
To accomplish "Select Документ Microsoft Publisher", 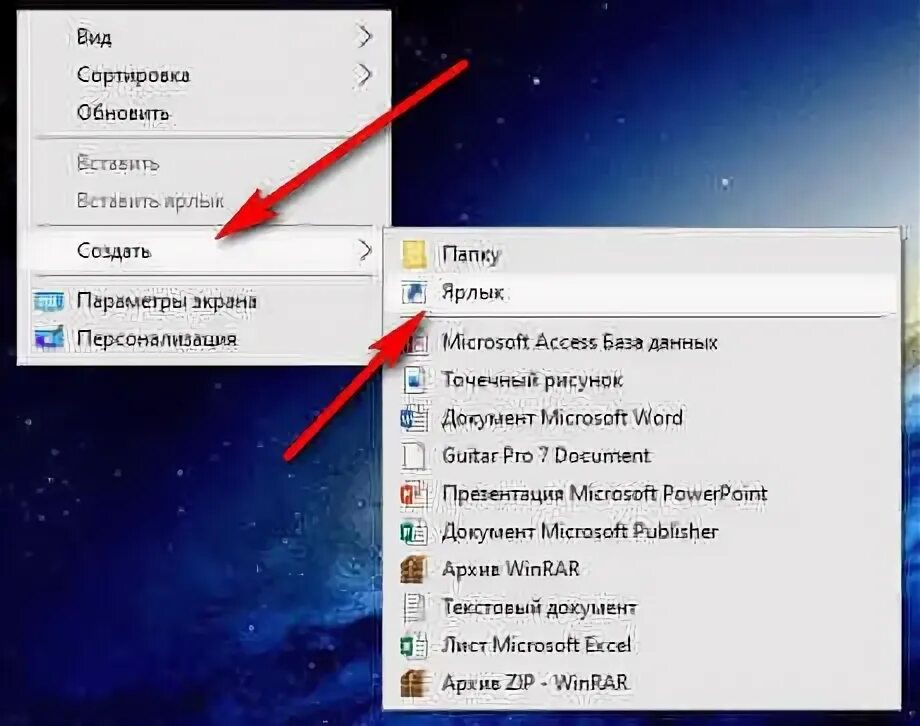I will click(642, 532).
